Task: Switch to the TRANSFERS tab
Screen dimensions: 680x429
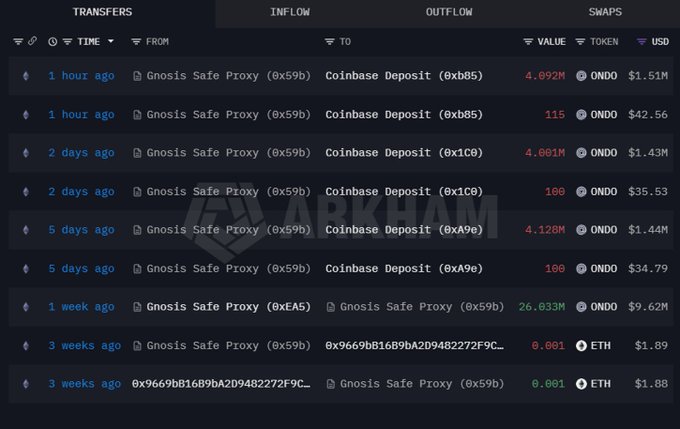Action: pyautogui.click(x=102, y=12)
